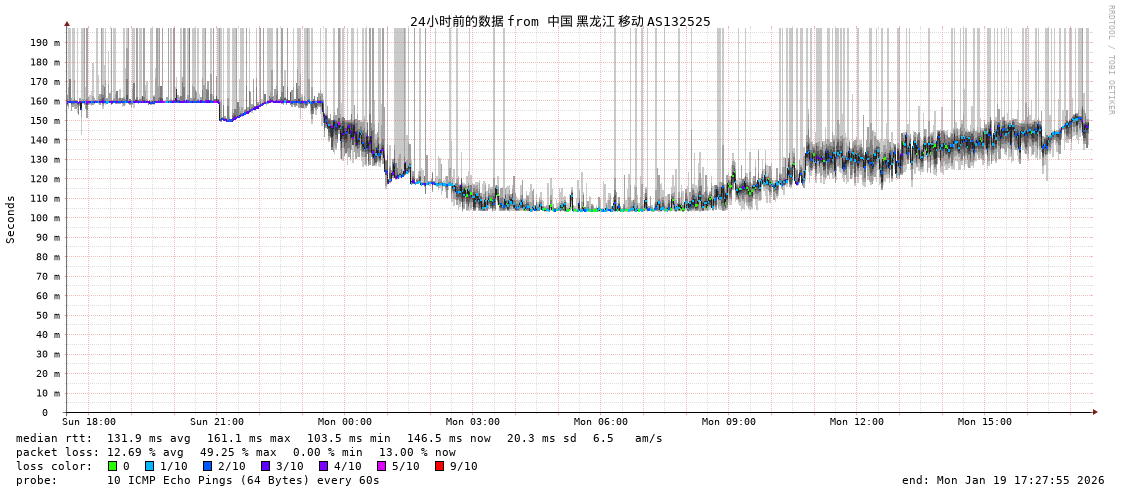Select the Mon 06:00 time marker
The image size is (1121, 494).
tap(601, 422)
